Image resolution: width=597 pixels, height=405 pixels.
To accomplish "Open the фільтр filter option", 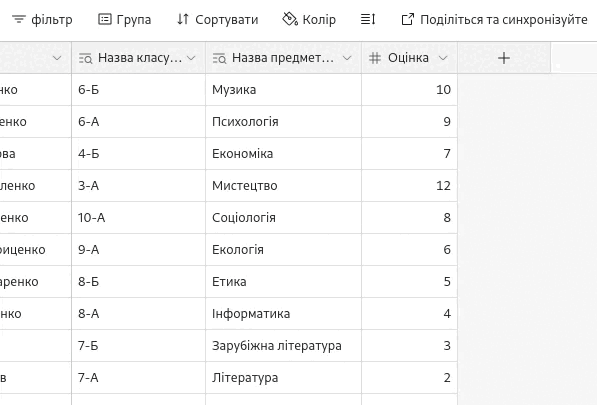I will 42,19.
